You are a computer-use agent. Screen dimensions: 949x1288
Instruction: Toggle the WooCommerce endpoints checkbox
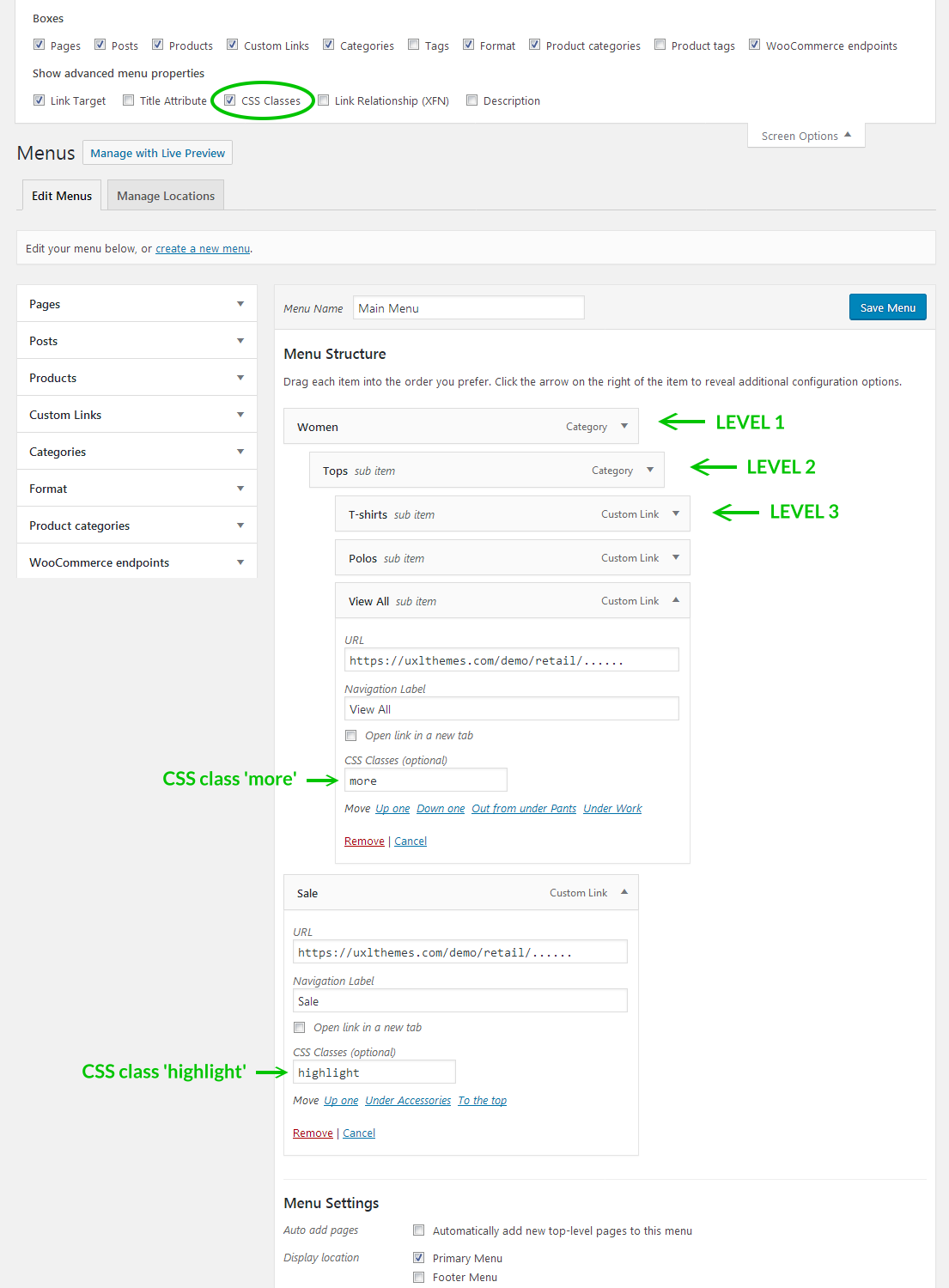754,45
